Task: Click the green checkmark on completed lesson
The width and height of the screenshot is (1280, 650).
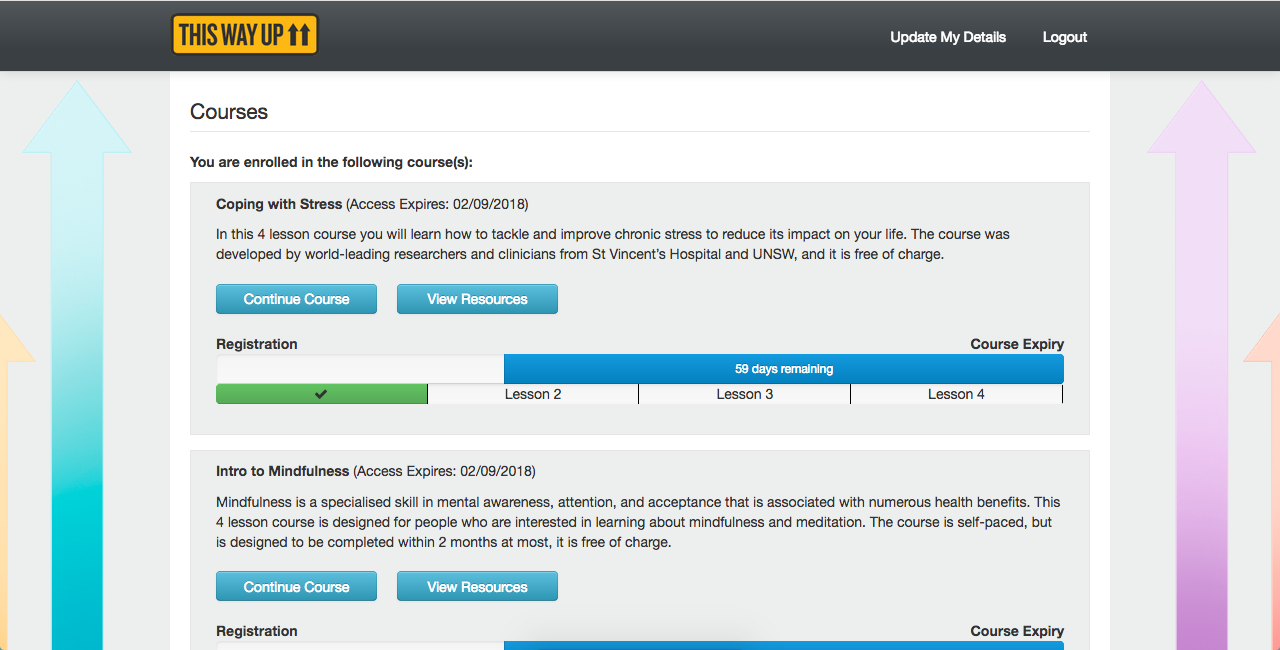Action: (x=321, y=394)
